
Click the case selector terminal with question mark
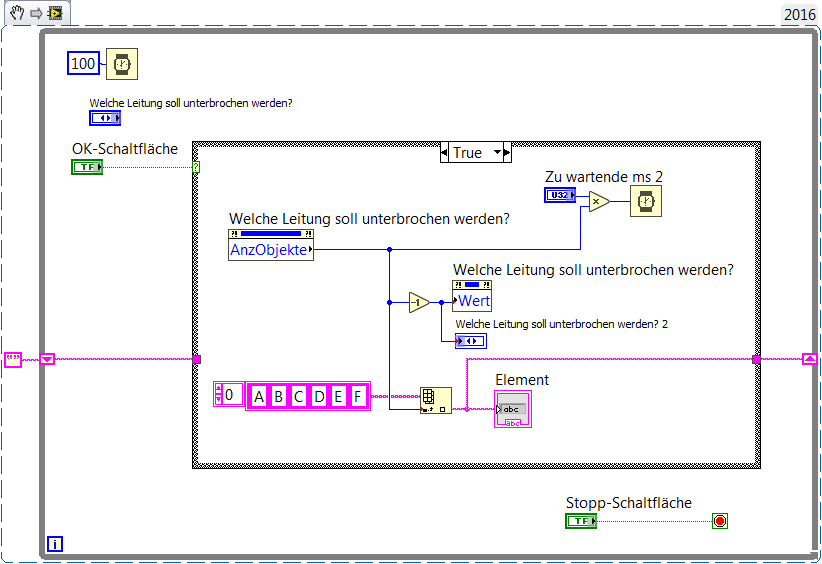[196, 167]
